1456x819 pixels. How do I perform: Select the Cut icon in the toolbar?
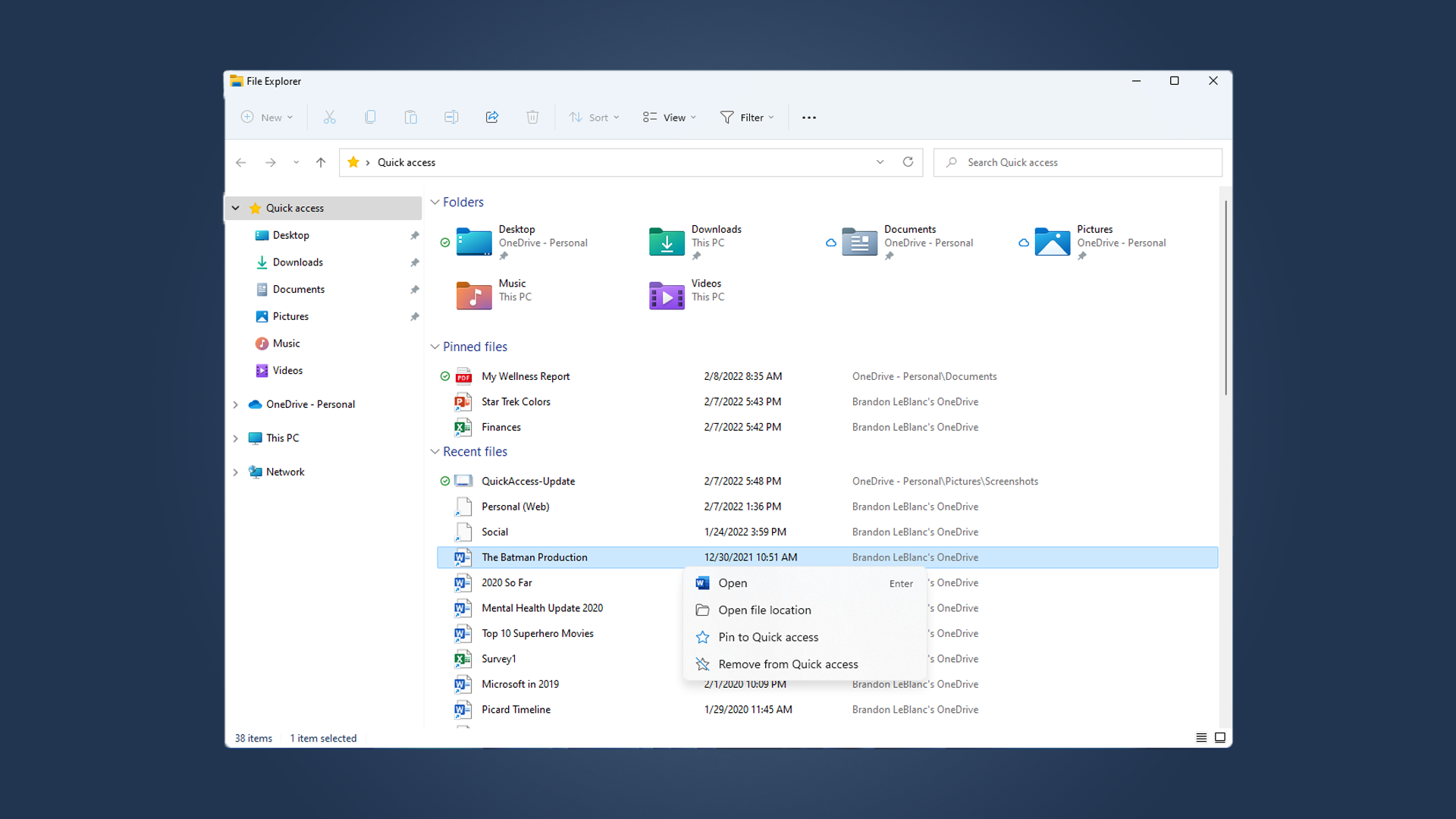coord(329,117)
